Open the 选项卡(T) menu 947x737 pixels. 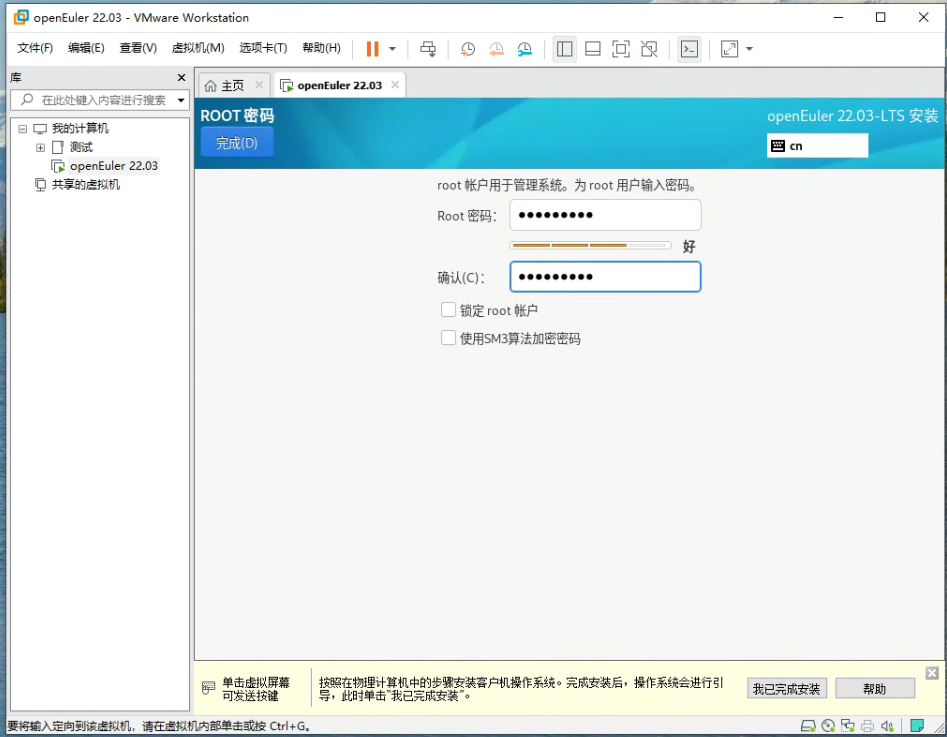[x=263, y=48]
